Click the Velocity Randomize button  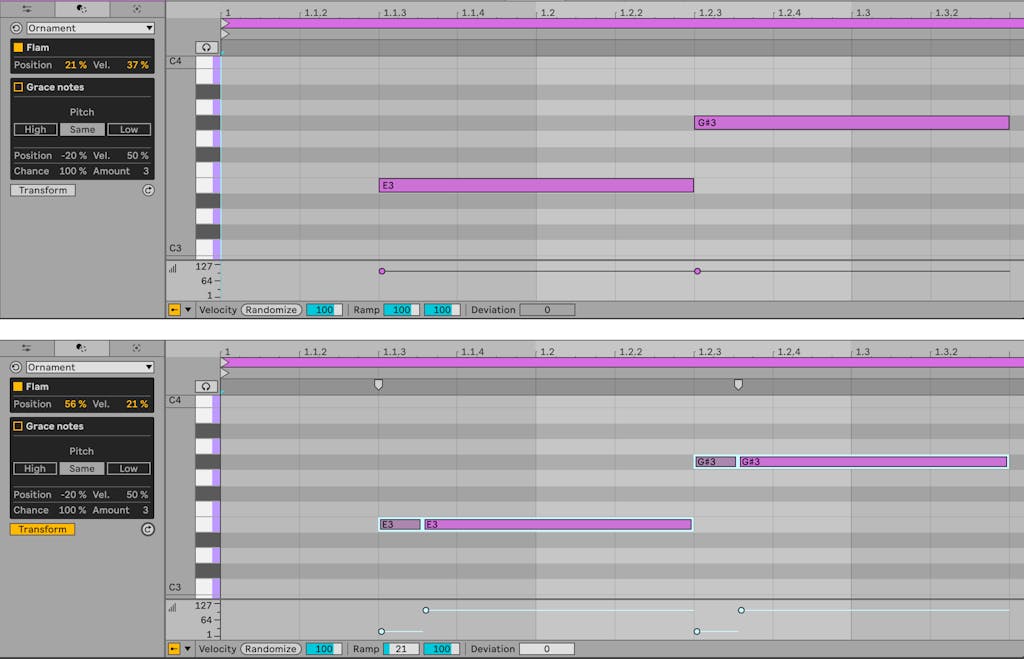(x=269, y=310)
